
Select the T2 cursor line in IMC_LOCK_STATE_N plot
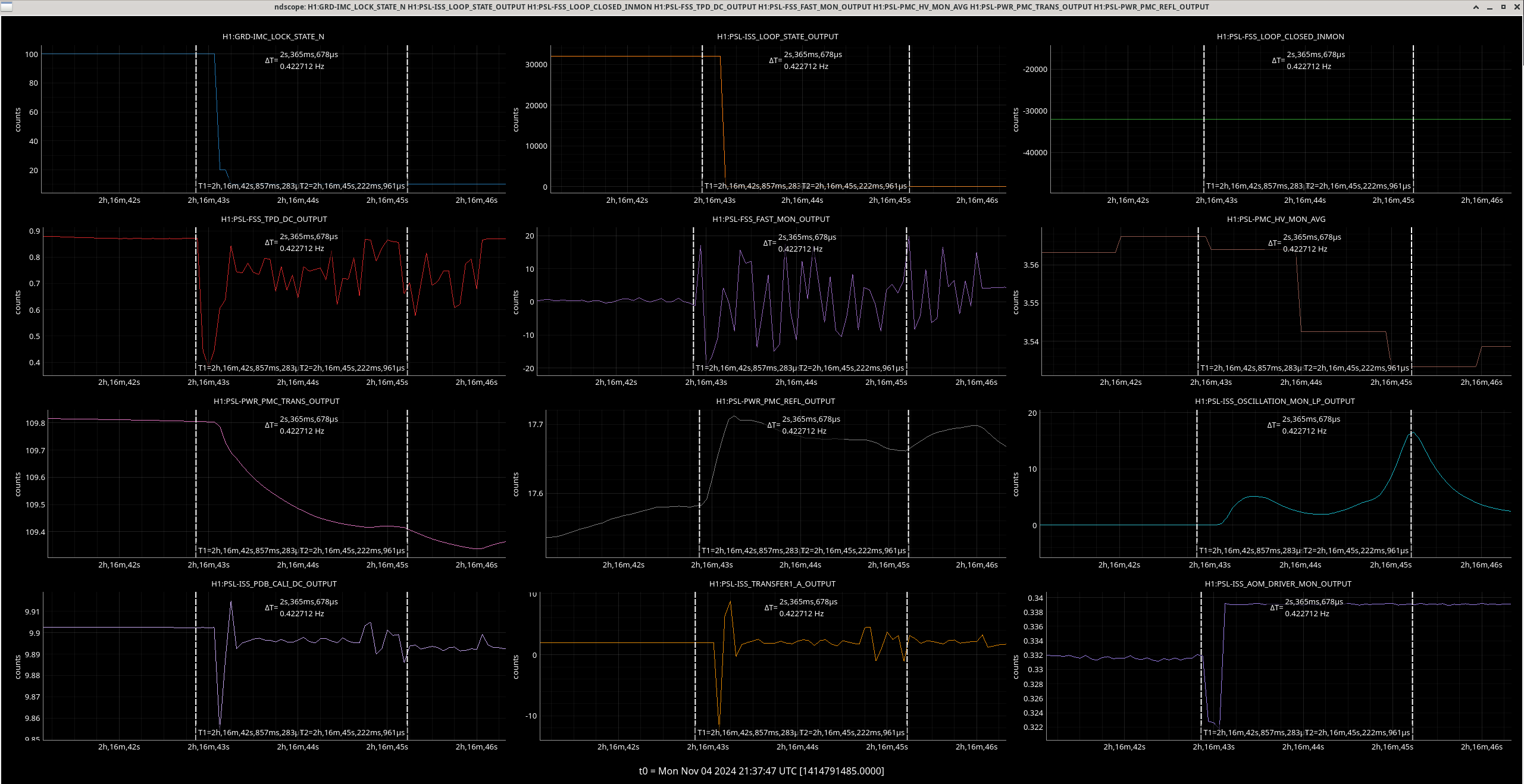coord(407,119)
